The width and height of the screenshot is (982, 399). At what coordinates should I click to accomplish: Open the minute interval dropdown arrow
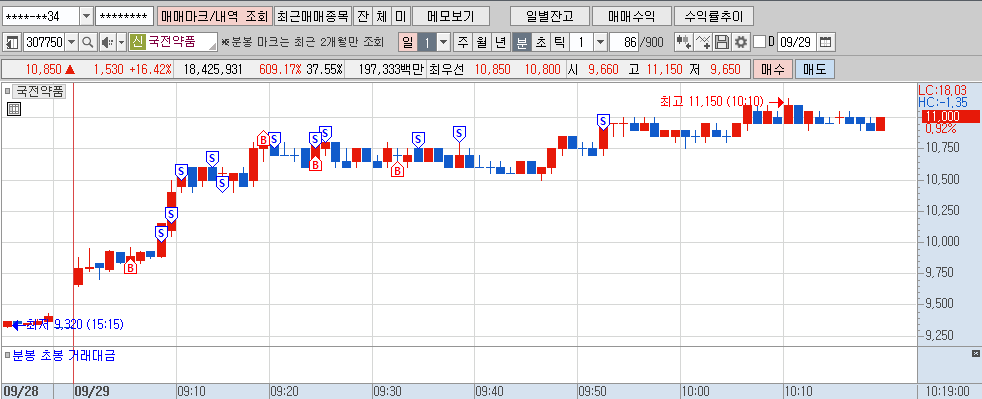click(600, 43)
